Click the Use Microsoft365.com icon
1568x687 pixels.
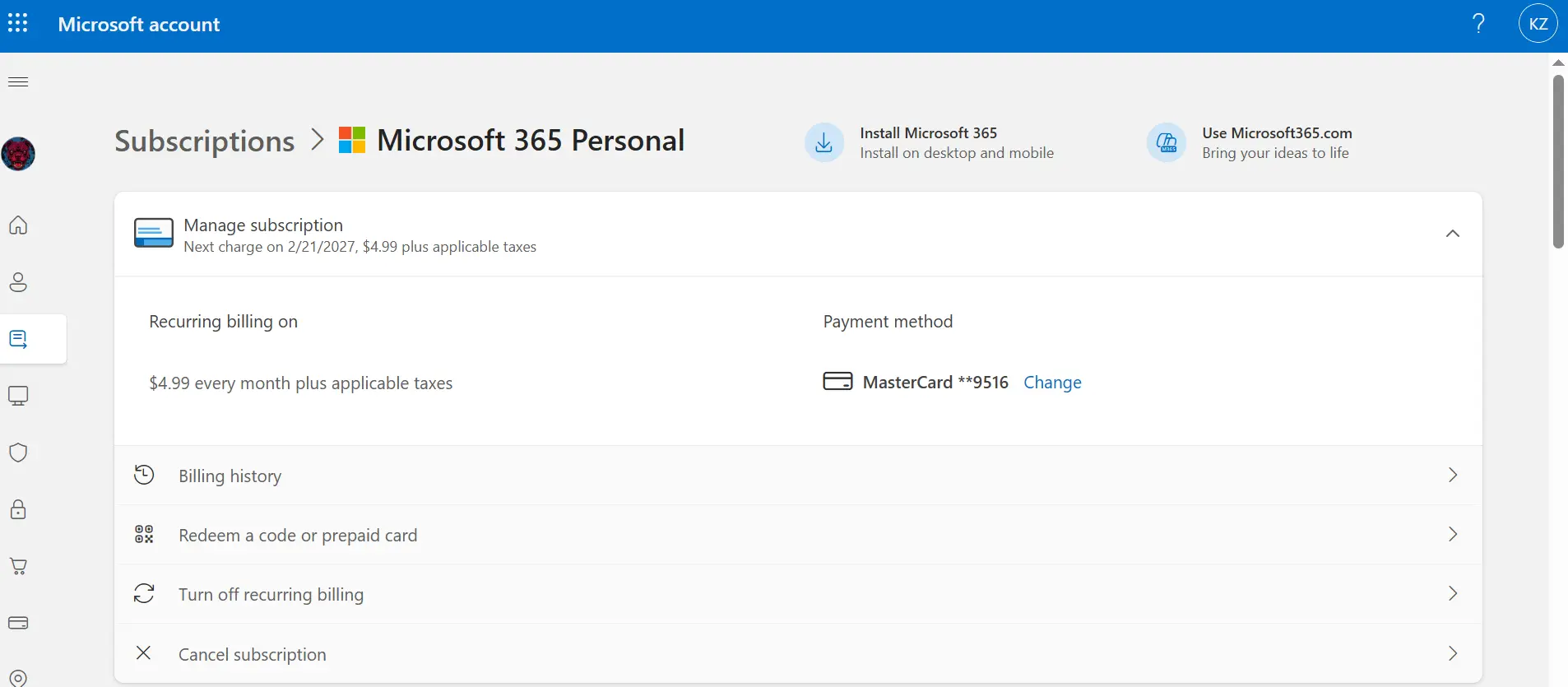[1167, 143]
